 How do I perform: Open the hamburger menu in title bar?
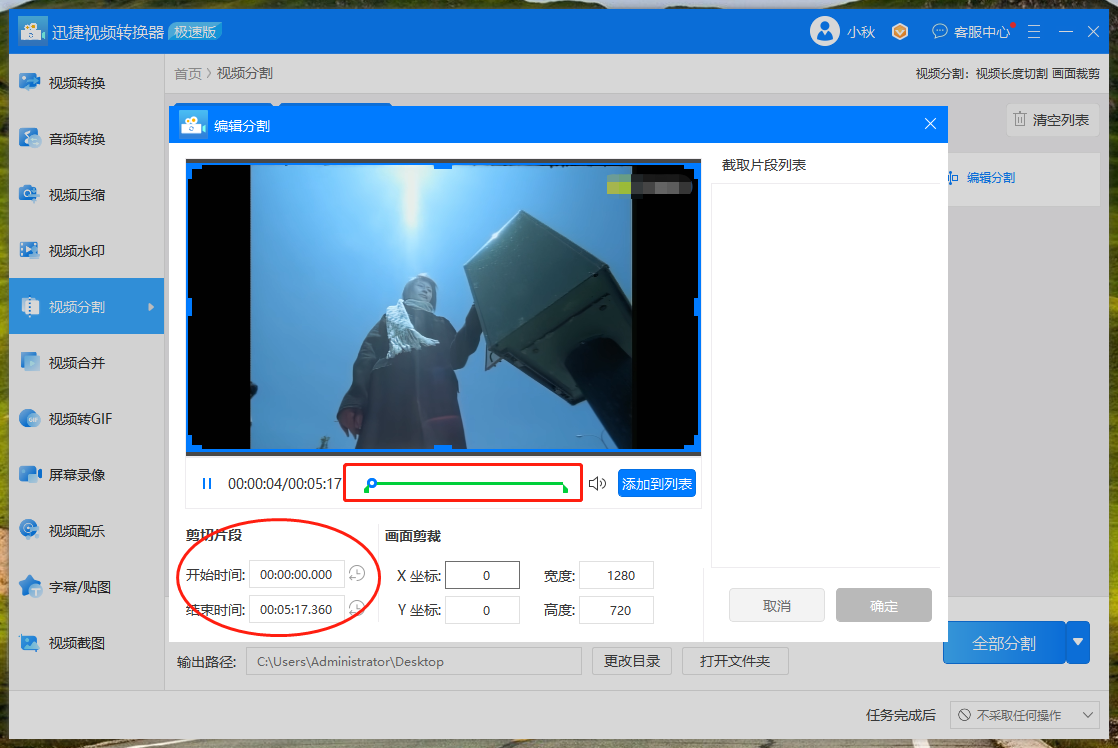pyautogui.click(x=1033, y=32)
